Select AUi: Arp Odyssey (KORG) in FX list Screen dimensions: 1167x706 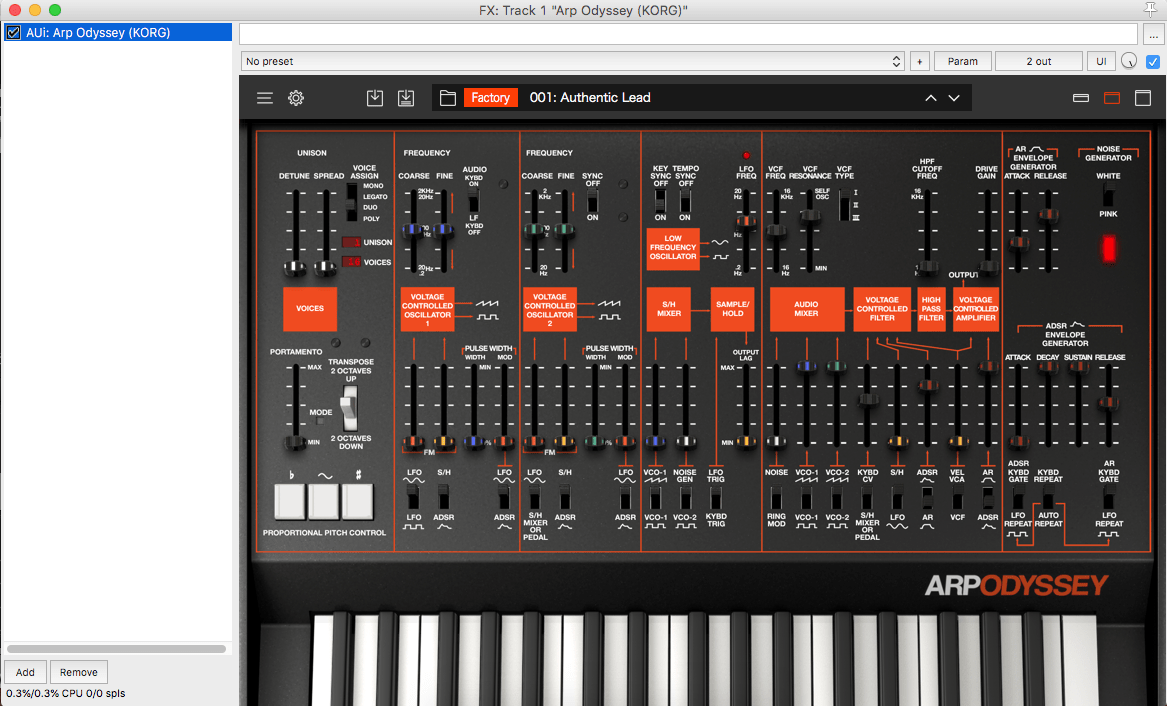pos(118,32)
